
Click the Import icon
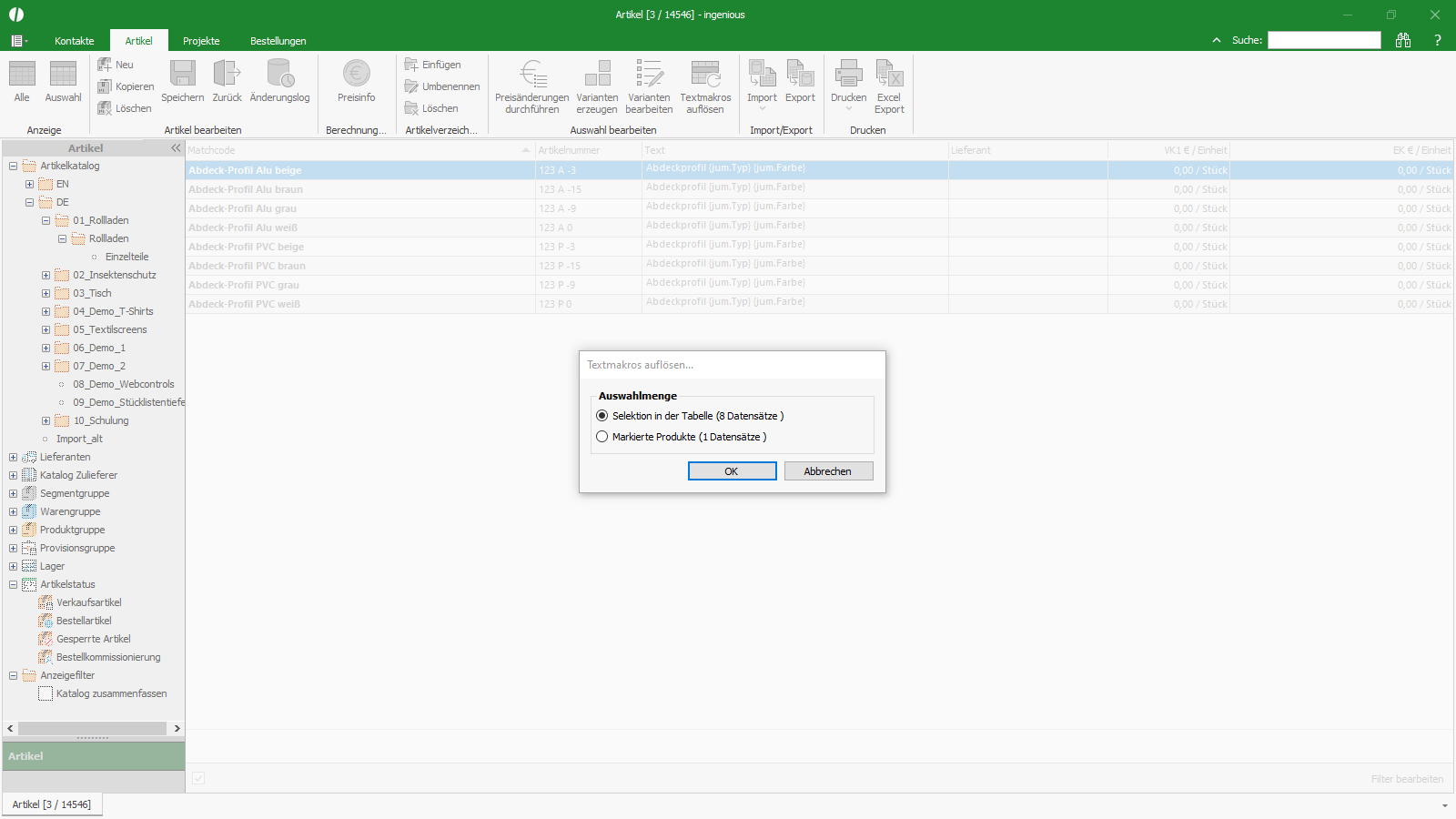click(762, 74)
